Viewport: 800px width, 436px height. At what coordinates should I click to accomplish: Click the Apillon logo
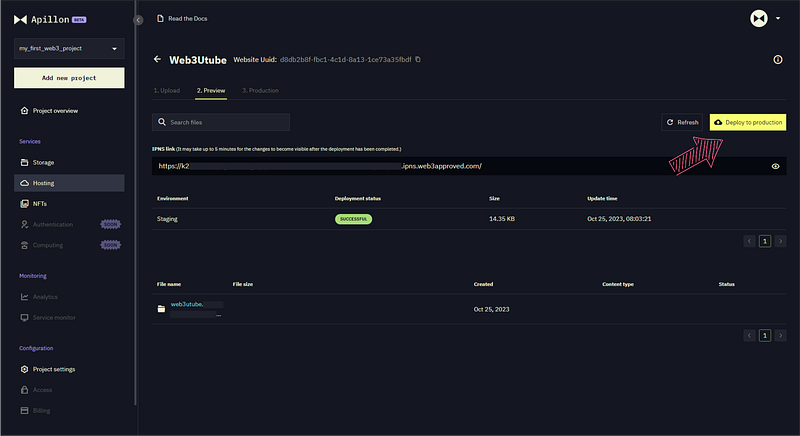(x=41, y=19)
